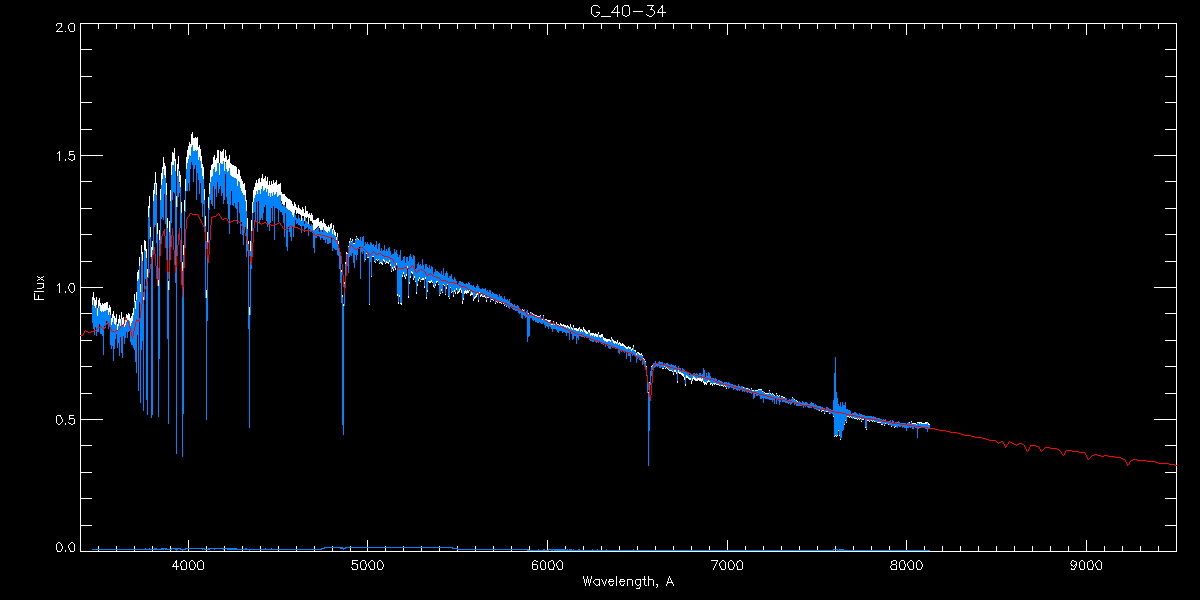1200x600 pixels.
Task: Click the 0.0 flux axis value
Action: pos(65,547)
